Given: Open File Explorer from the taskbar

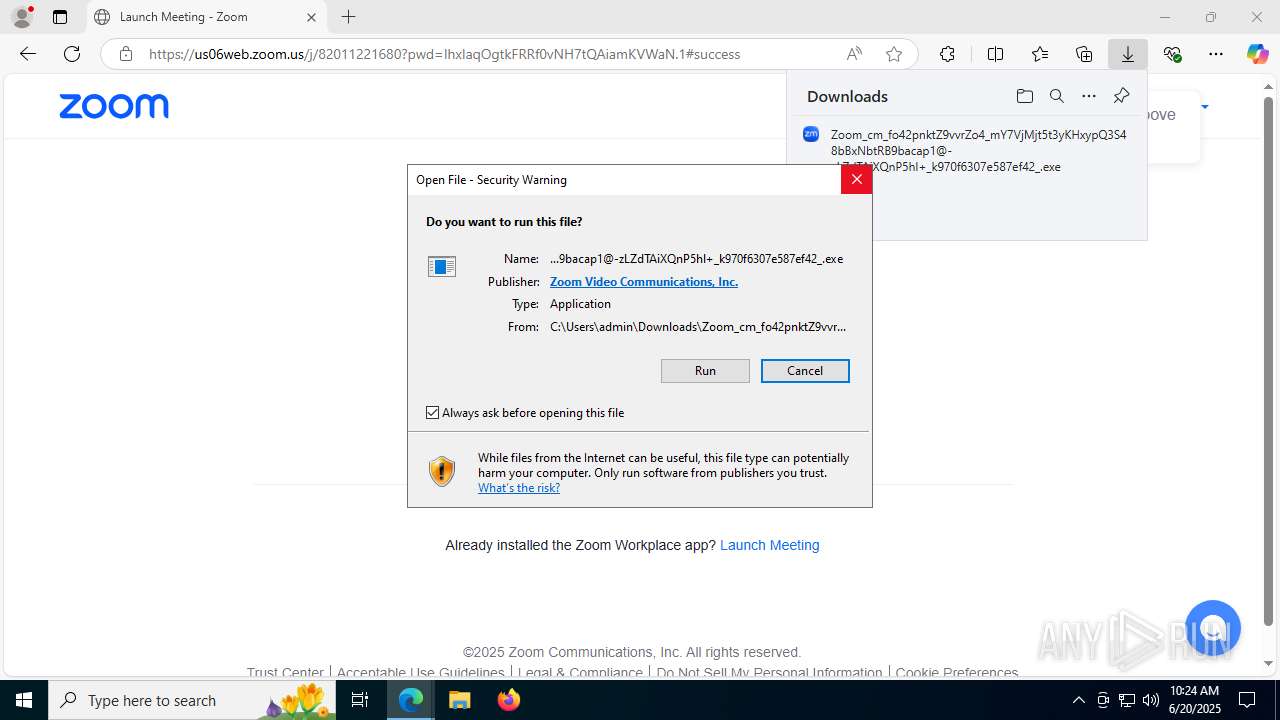Looking at the screenshot, I should tap(459, 700).
